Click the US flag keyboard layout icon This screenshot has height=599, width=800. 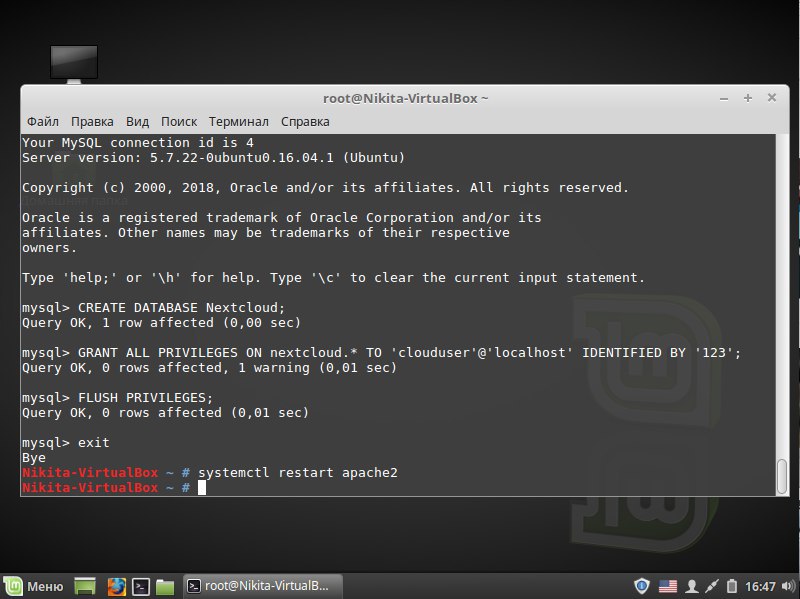click(668, 586)
